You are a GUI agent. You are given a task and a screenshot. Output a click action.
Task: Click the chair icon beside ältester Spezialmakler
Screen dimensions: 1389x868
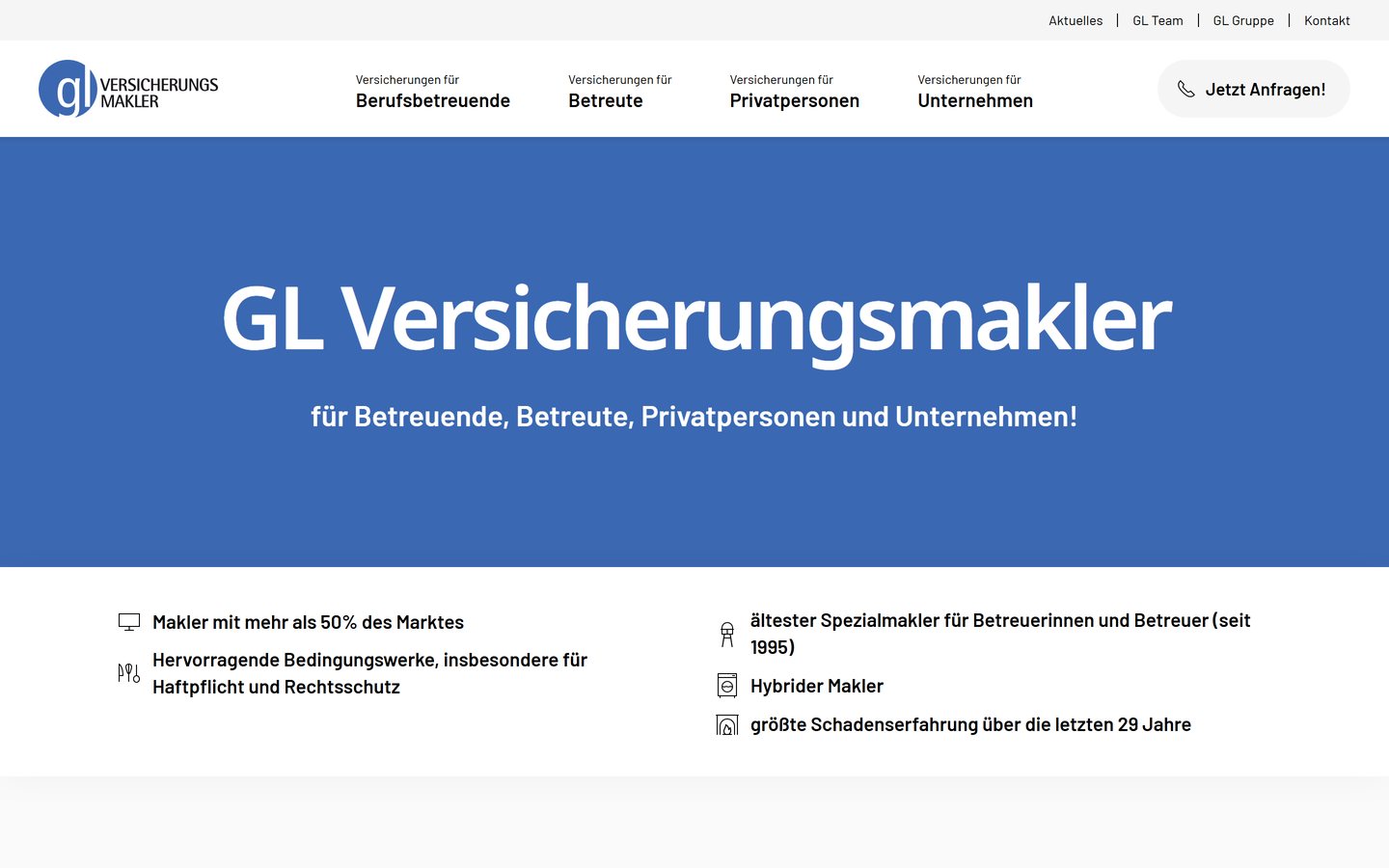(727, 635)
